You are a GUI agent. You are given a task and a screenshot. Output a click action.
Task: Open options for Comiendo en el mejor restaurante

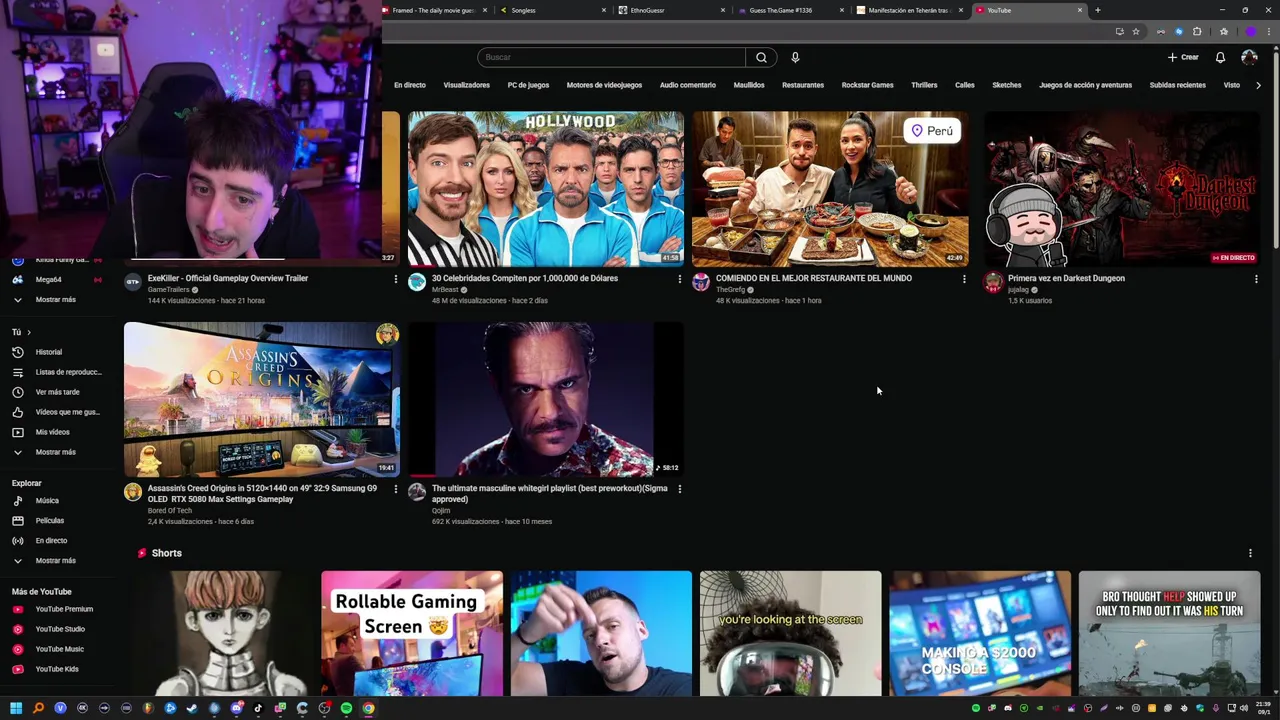tap(964, 279)
